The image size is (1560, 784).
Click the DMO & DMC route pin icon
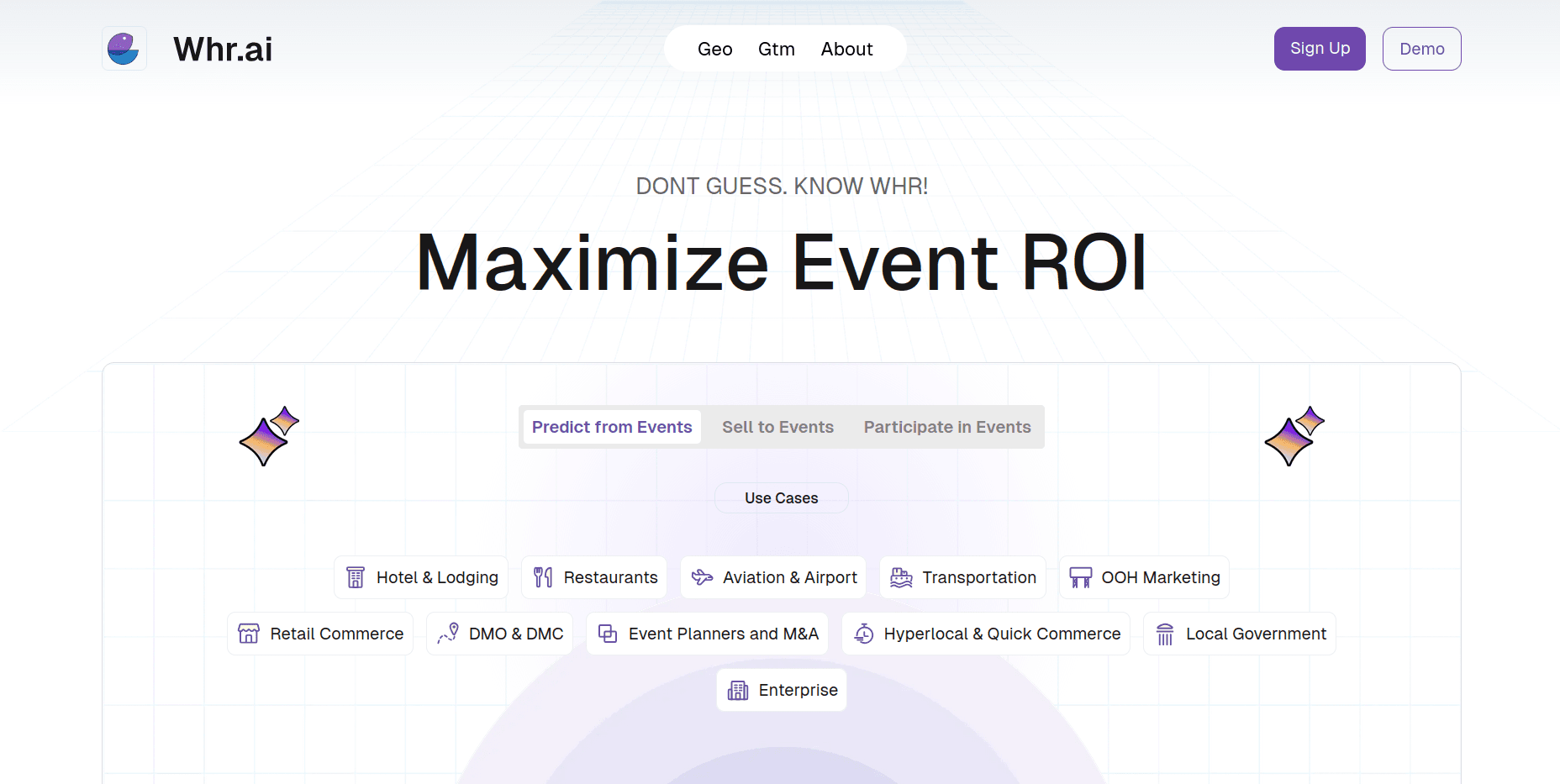[x=448, y=634]
